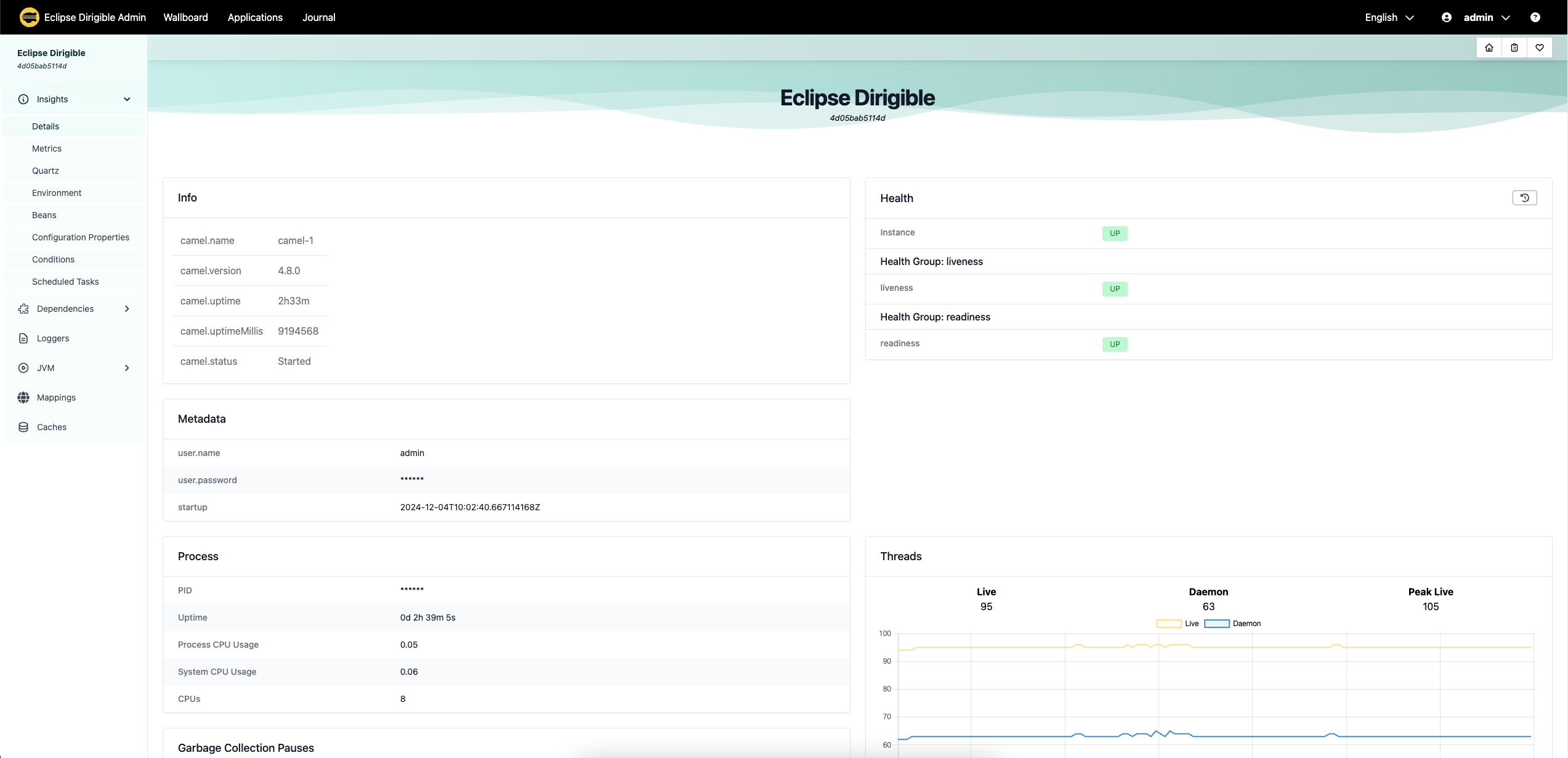Image resolution: width=1568 pixels, height=758 pixels.
Task: Open Mappings via globe icon
Action: click(23, 397)
